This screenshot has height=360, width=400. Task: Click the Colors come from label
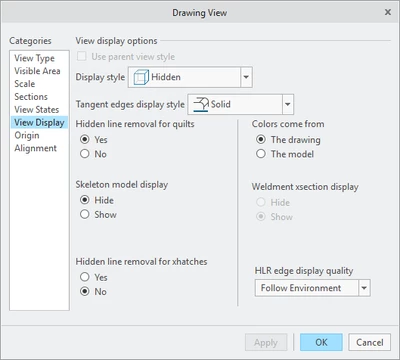click(x=288, y=124)
